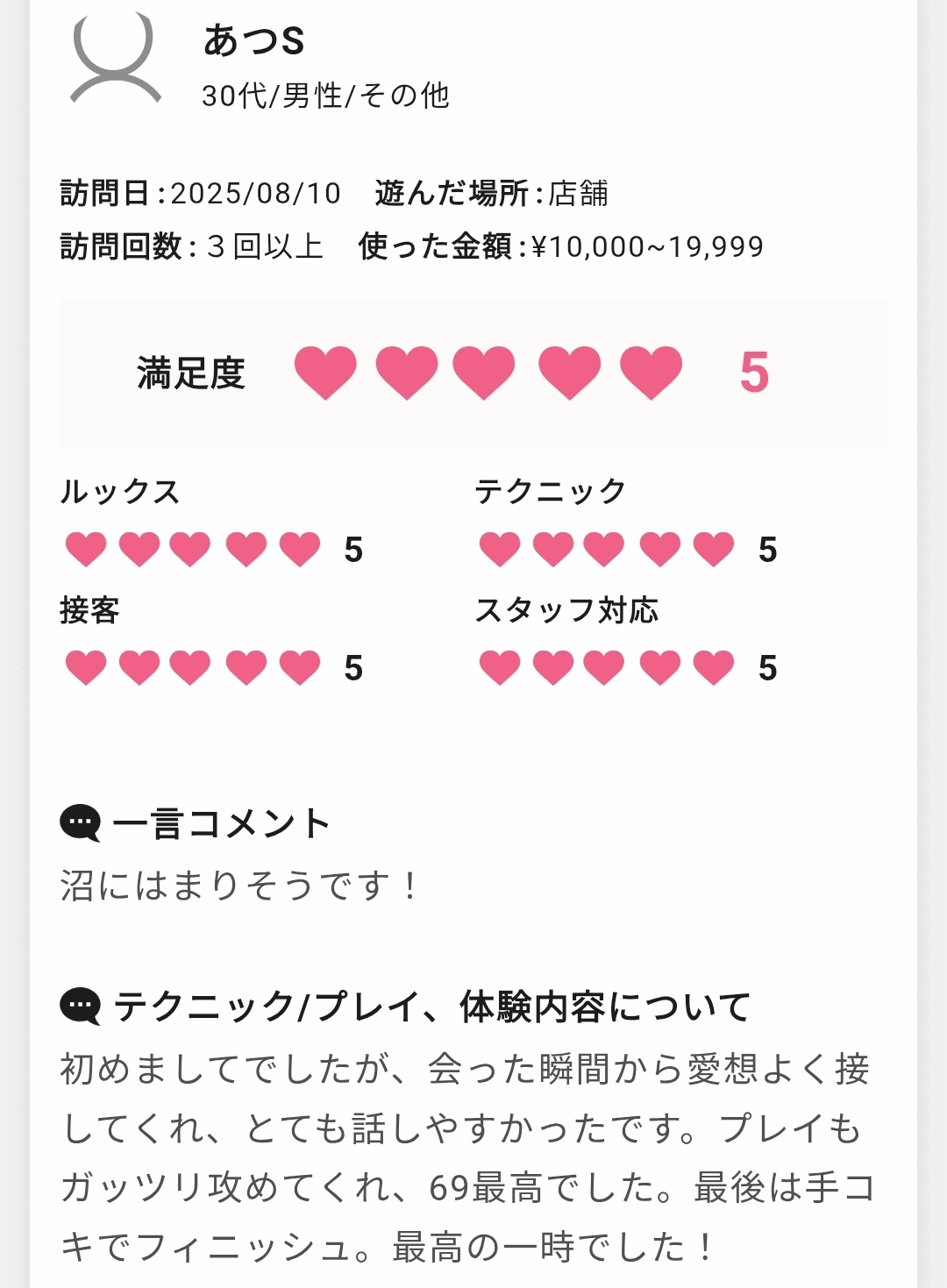Click the comment text 沼にはまりそうです！
The image size is (947, 1288).
(x=240, y=886)
